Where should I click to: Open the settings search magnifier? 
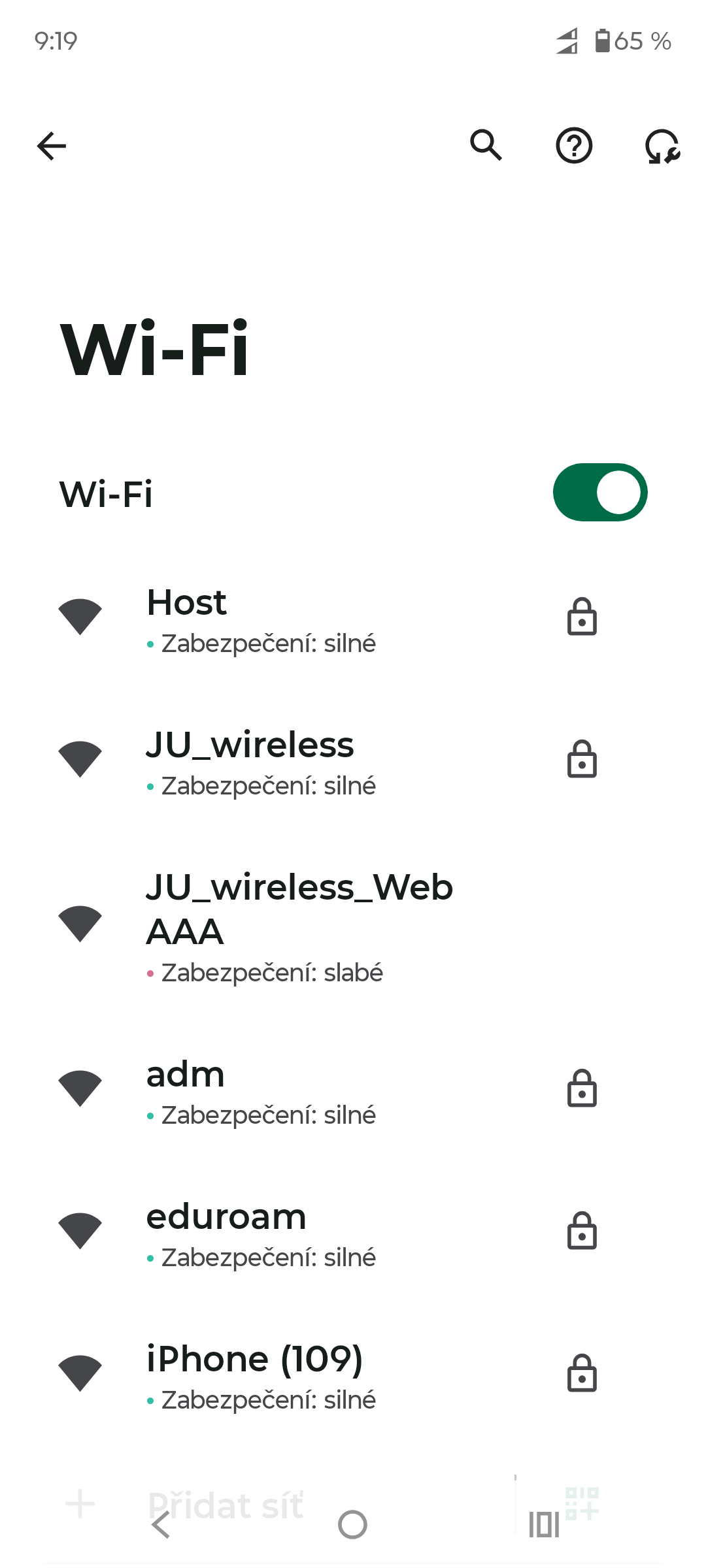coord(486,145)
